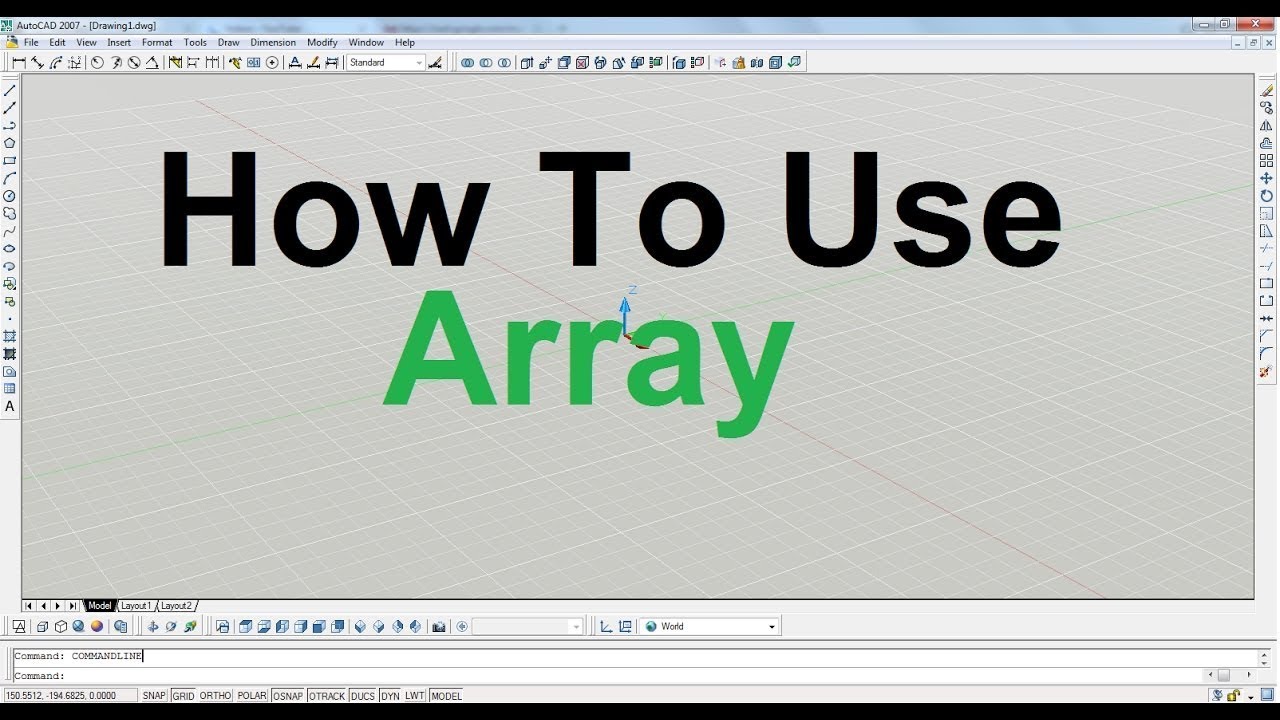Image resolution: width=1280 pixels, height=720 pixels.
Task: Select the Angular dimension tool
Action: tap(152, 62)
